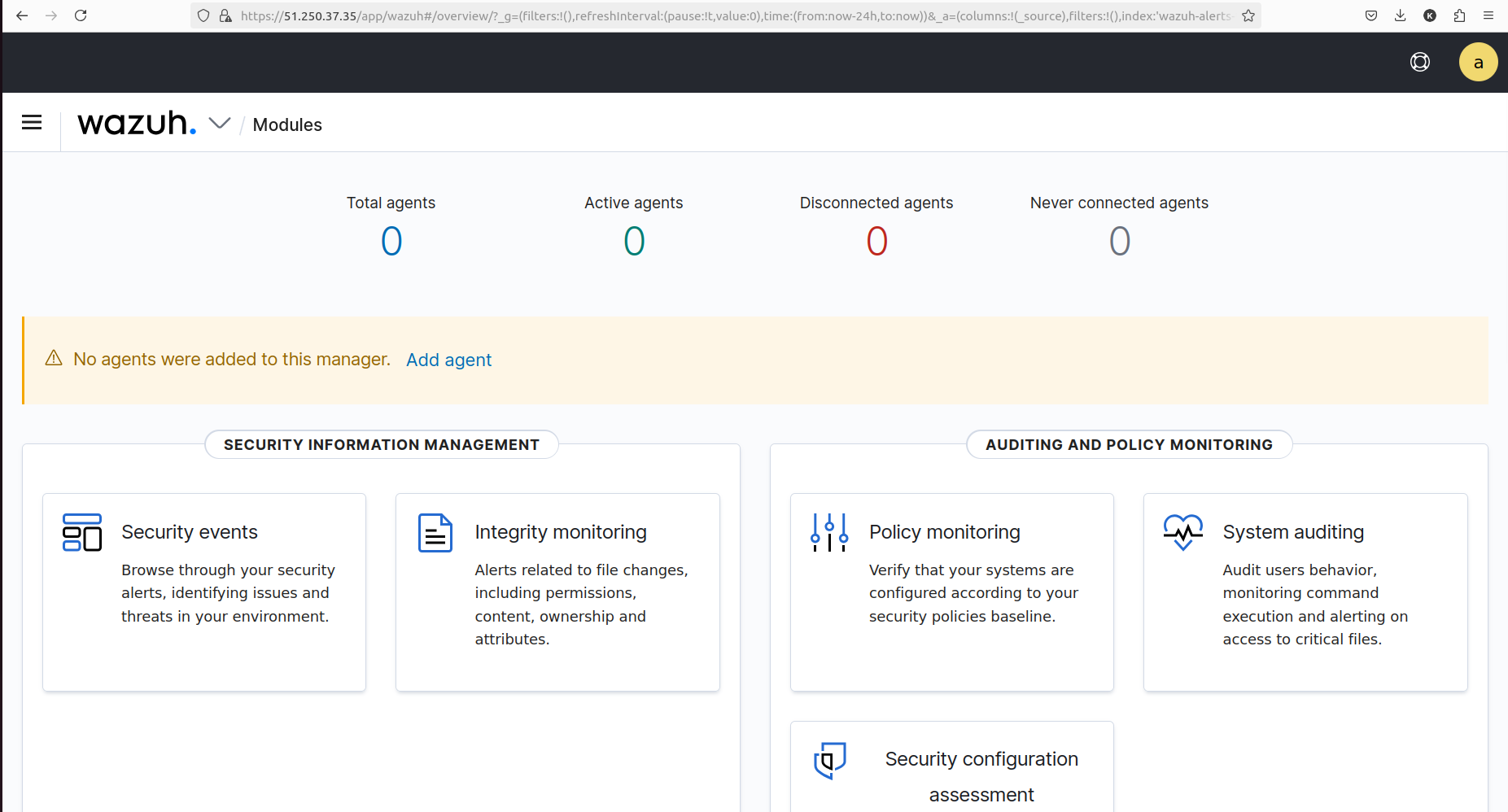Open the Policy monitoring module

coord(952,592)
